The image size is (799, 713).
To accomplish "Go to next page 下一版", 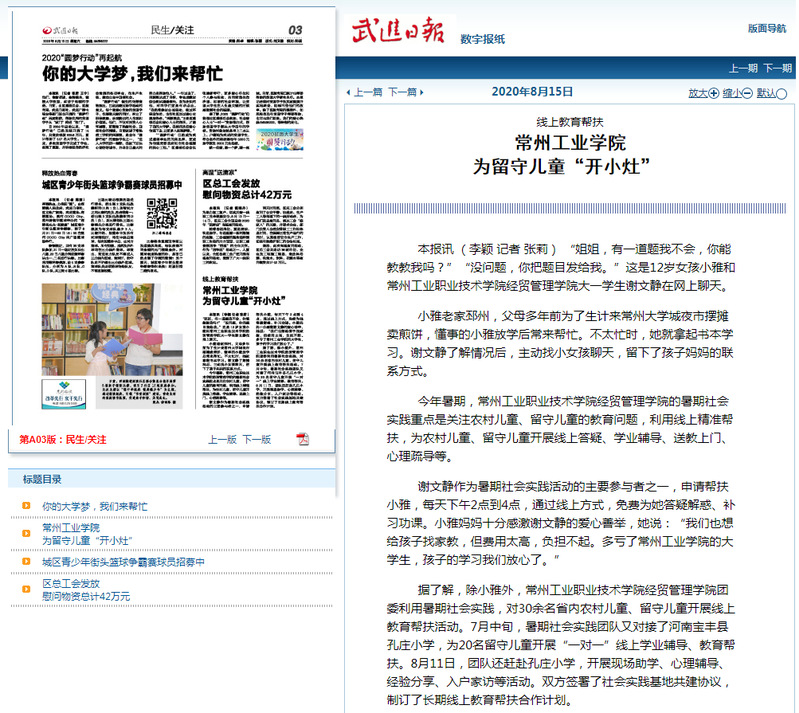I will [256, 439].
